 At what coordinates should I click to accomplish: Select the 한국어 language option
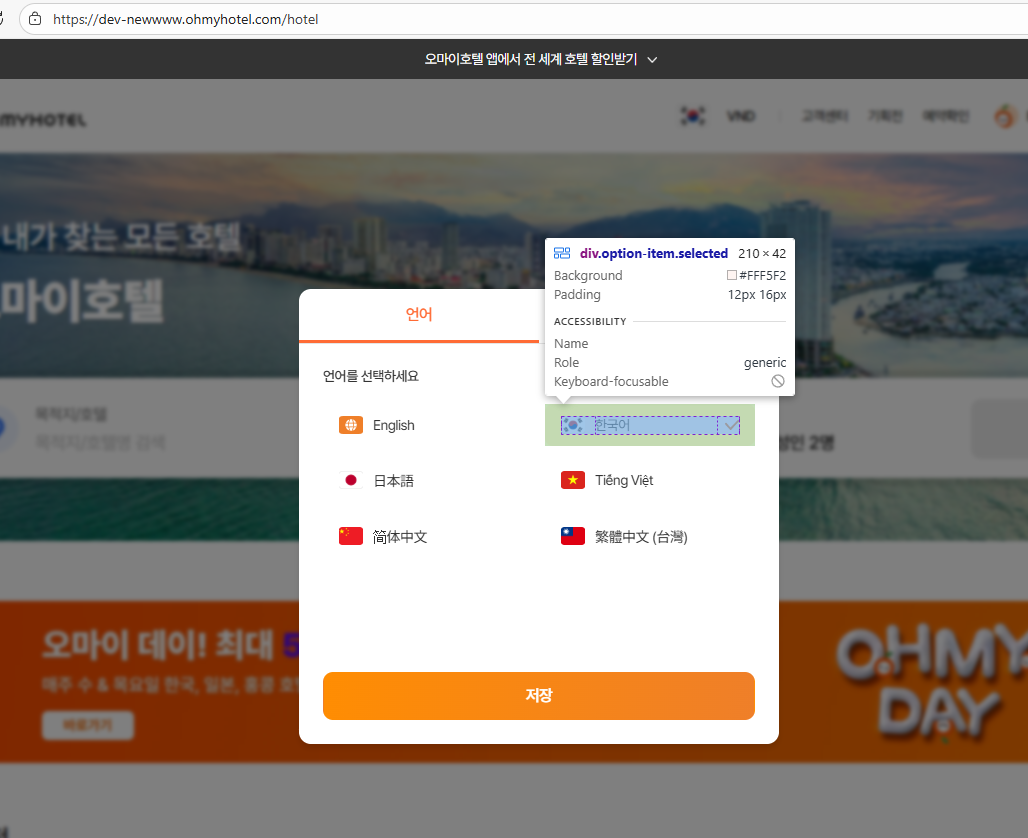[650, 425]
